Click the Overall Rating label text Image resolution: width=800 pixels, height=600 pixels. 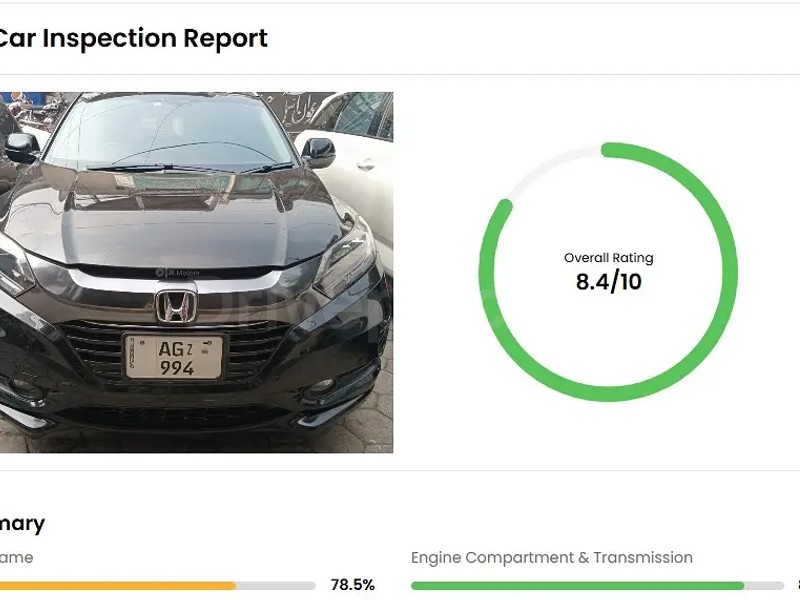610,257
